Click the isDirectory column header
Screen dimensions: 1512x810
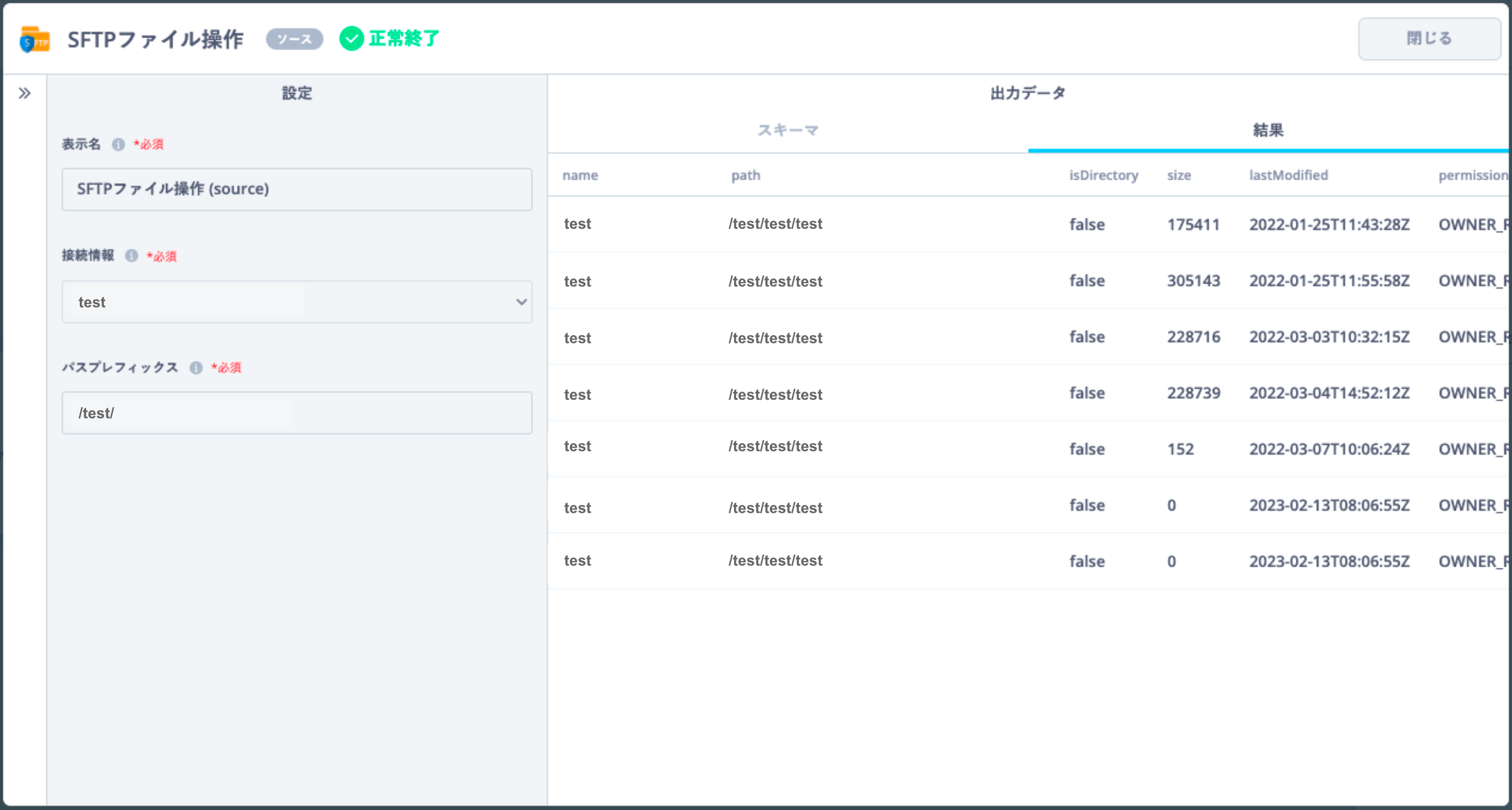(1103, 176)
